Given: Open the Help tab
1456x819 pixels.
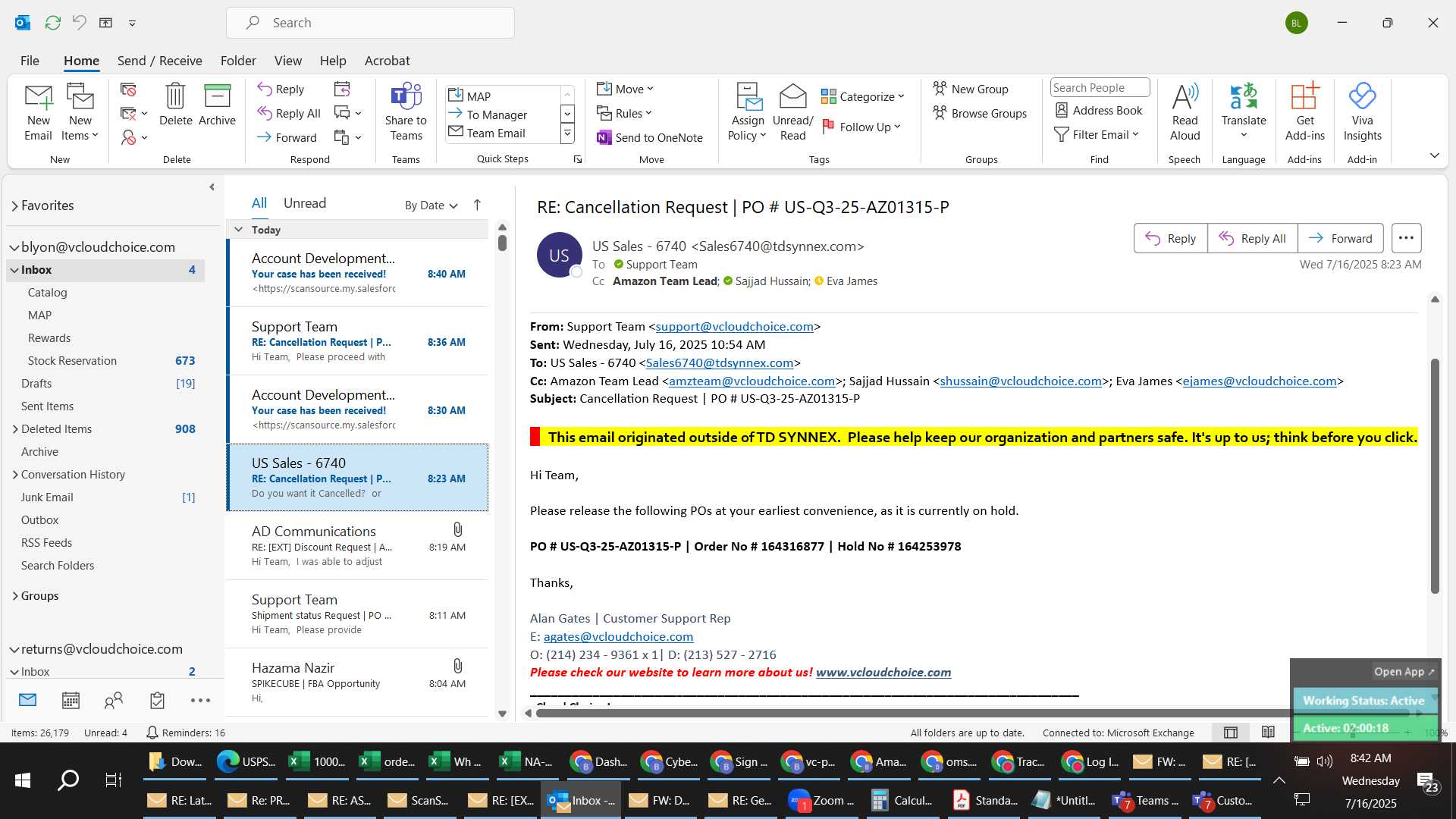Looking at the screenshot, I should tap(333, 61).
